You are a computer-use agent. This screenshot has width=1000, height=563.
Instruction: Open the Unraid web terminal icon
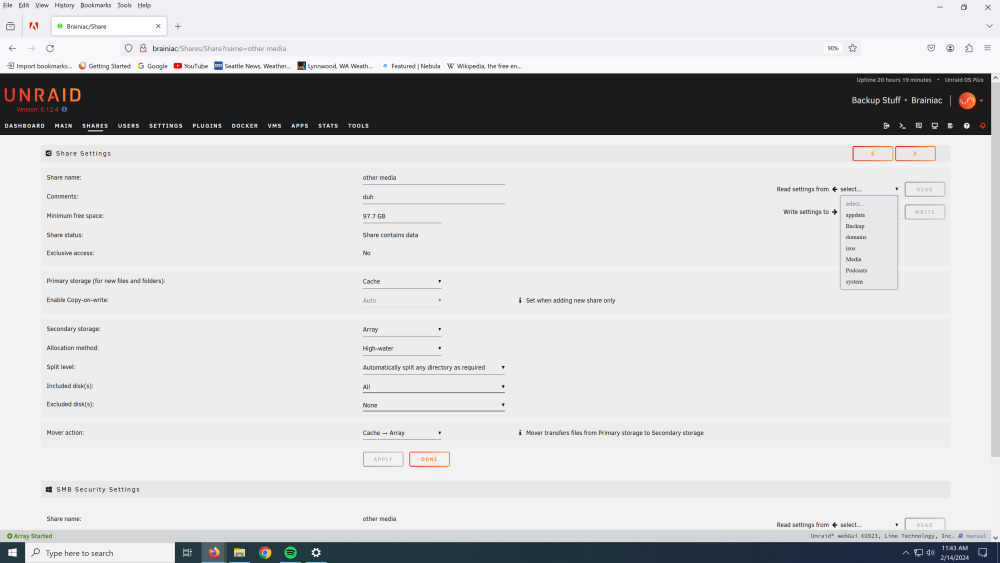[902, 126]
